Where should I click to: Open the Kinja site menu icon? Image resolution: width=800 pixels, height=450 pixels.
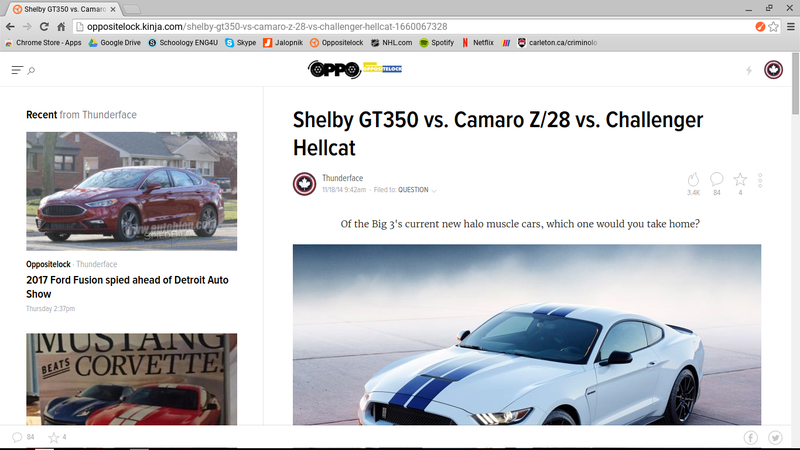pos(17,70)
